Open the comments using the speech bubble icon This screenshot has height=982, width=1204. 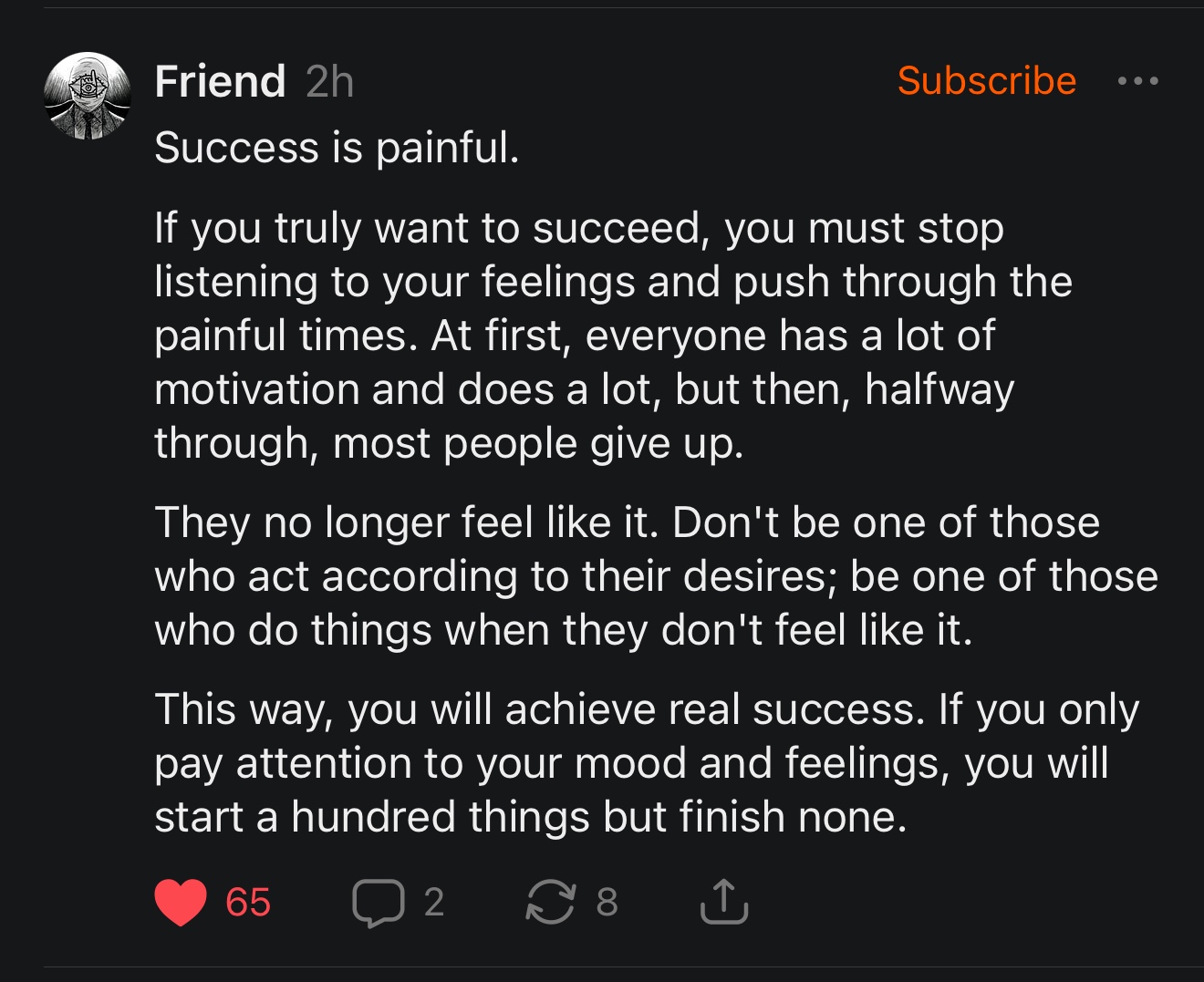tap(379, 903)
